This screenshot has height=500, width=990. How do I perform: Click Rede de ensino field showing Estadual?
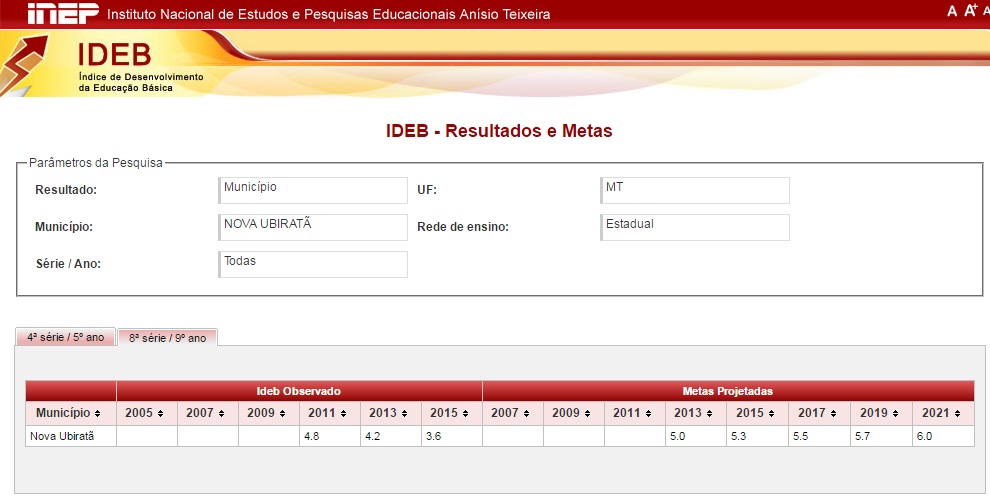pyautogui.click(x=695, y=227)
